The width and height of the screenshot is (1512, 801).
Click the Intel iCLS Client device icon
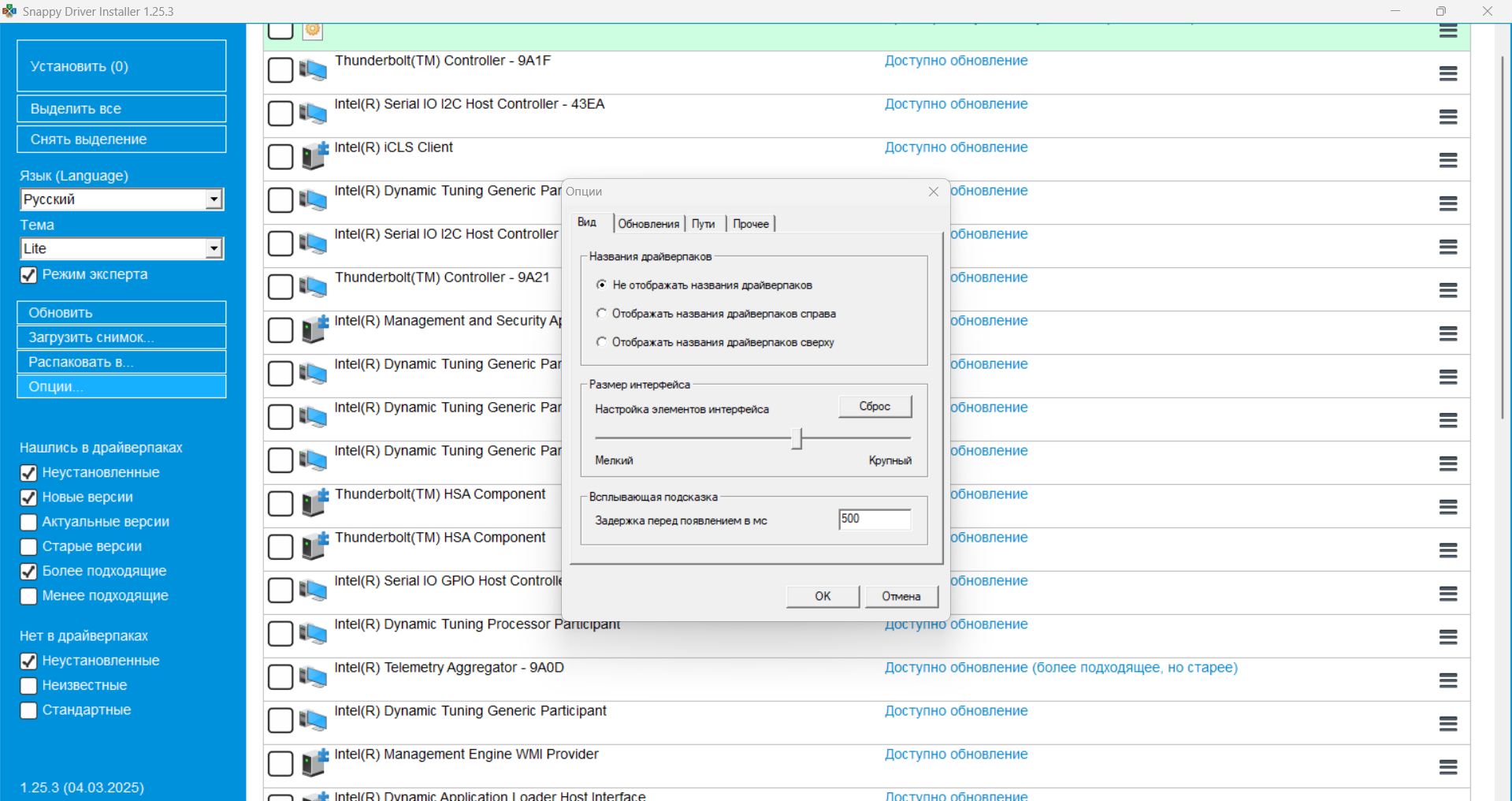[314, 156]
